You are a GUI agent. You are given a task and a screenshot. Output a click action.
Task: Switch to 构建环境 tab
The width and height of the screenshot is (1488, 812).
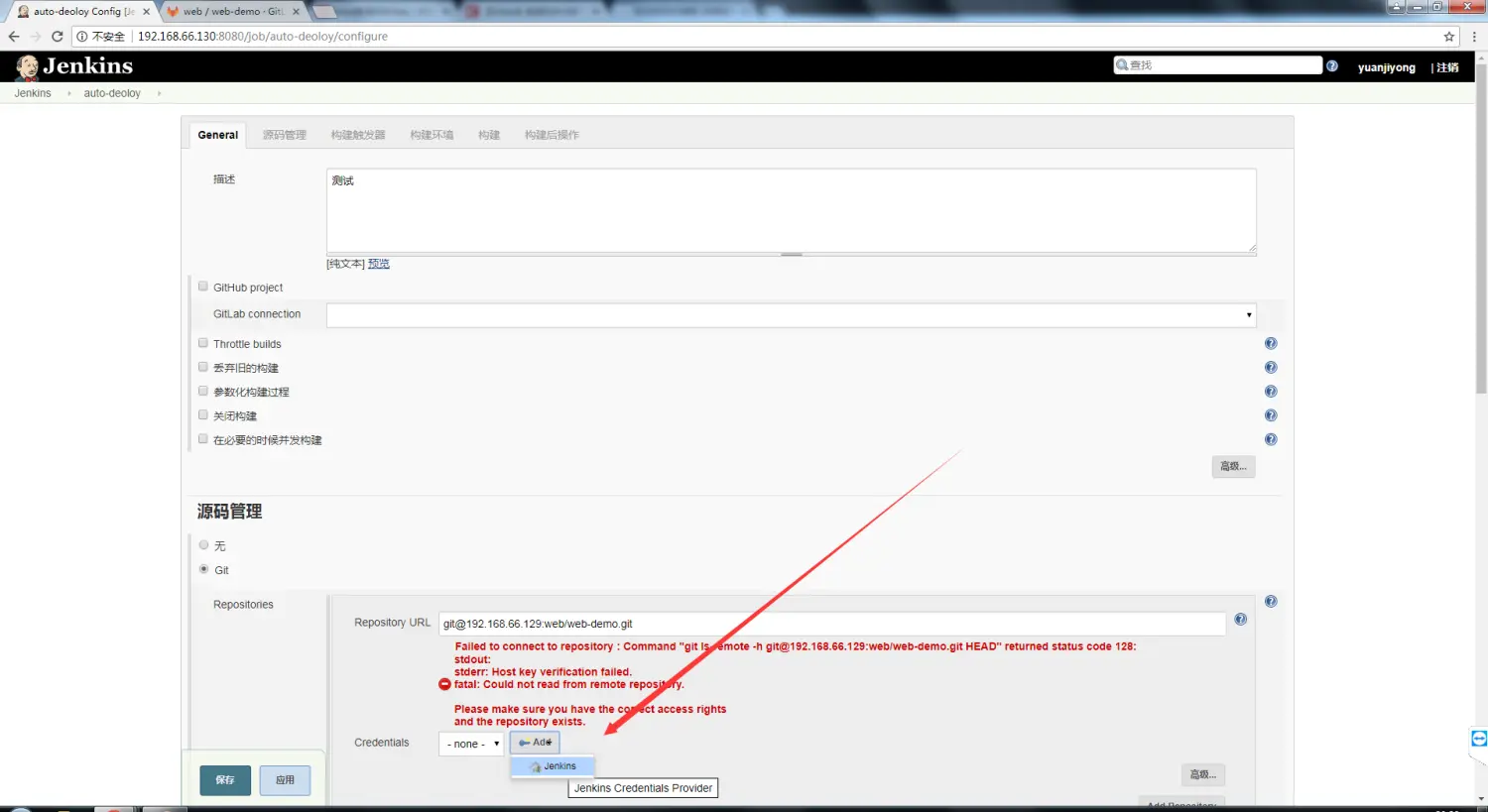point(432,135)
